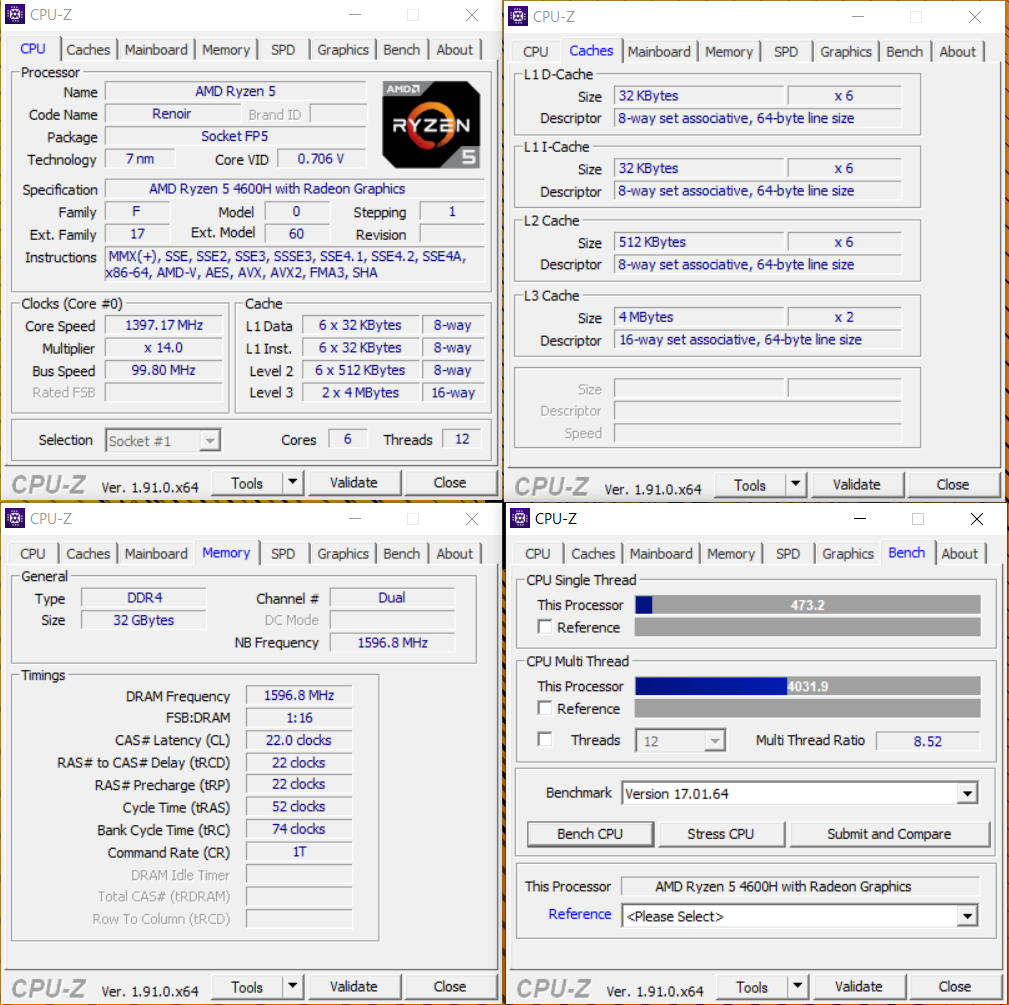This screenshot has height=1005, width=1009.
Task: Close the CPU-Z window showing the Bench tab
Action: tap(976, 518)
